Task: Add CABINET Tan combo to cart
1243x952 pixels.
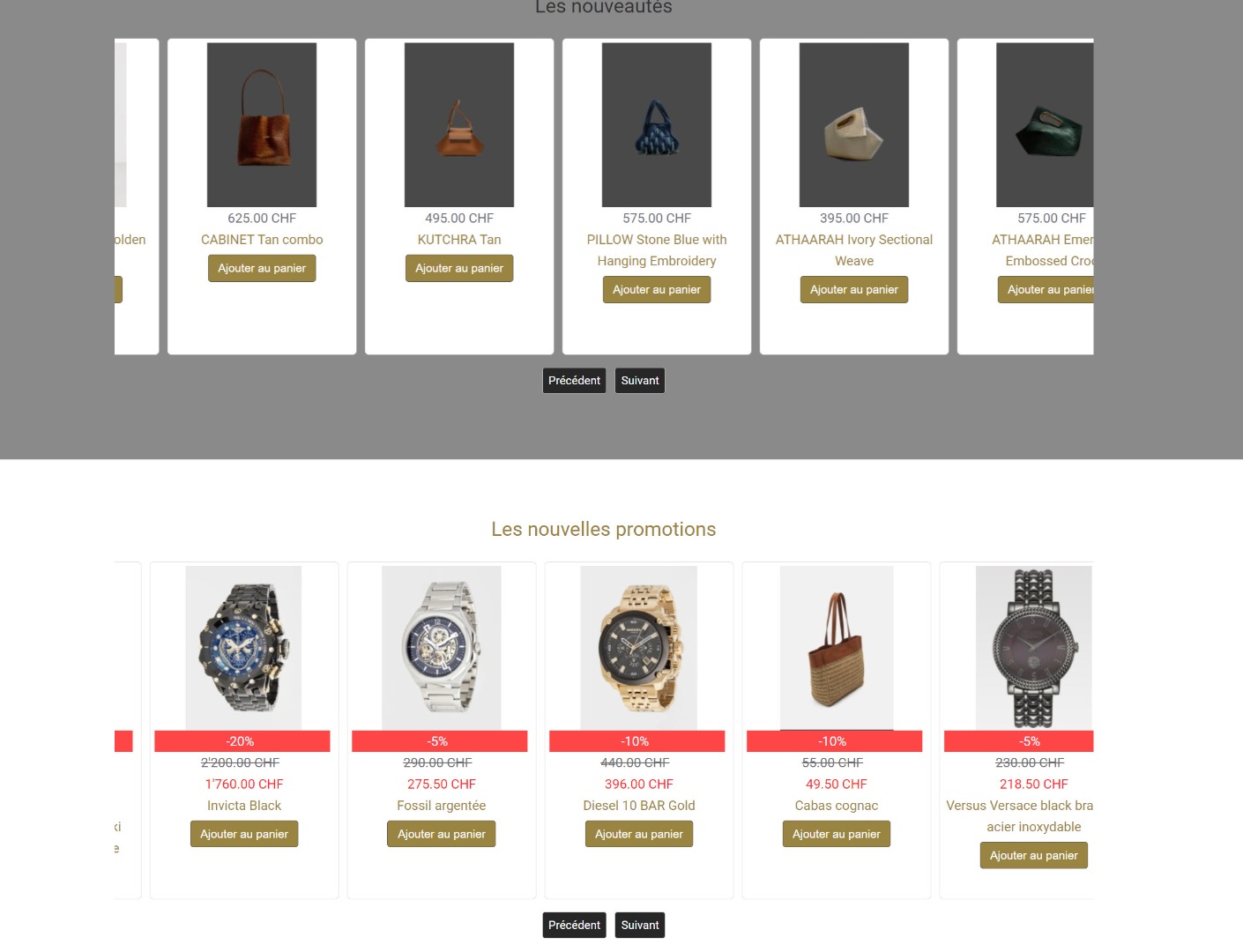Action: tap(262, 268)
